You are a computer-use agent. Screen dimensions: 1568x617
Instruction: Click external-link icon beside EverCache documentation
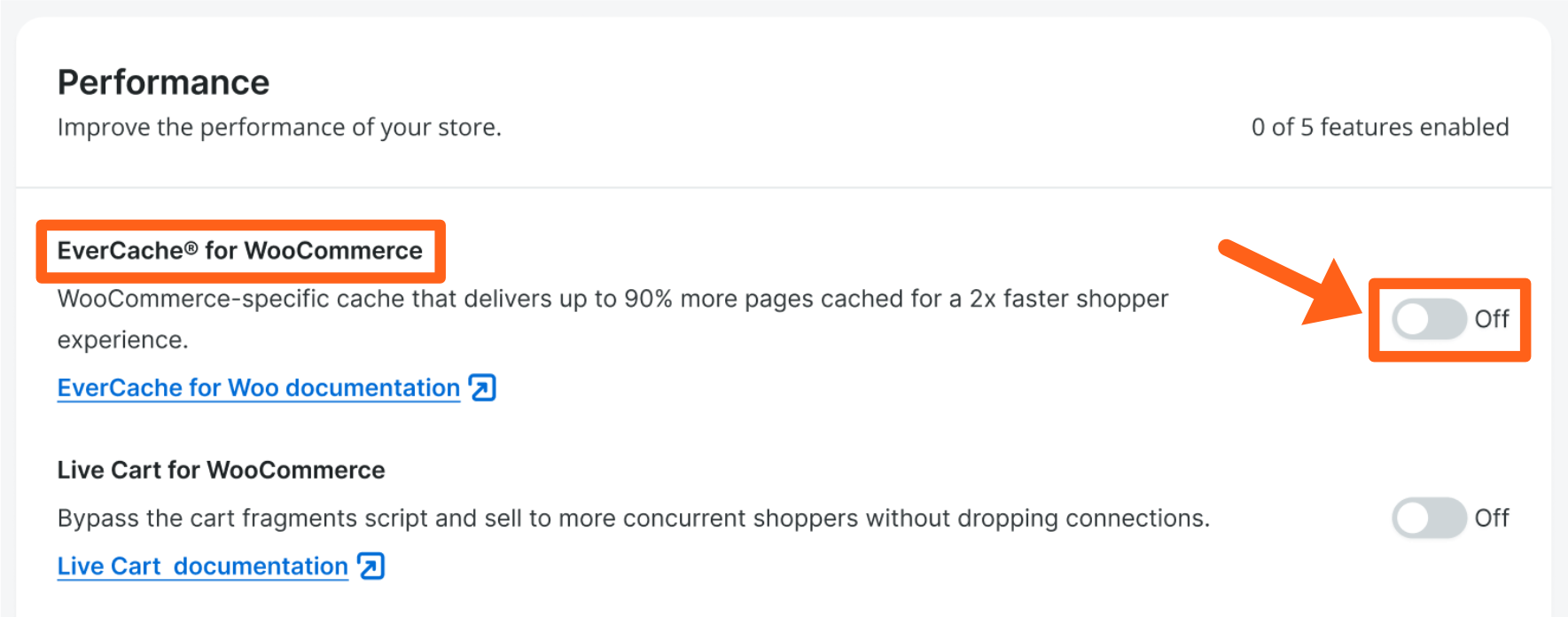pyautogui.click(x=482, y=388)
